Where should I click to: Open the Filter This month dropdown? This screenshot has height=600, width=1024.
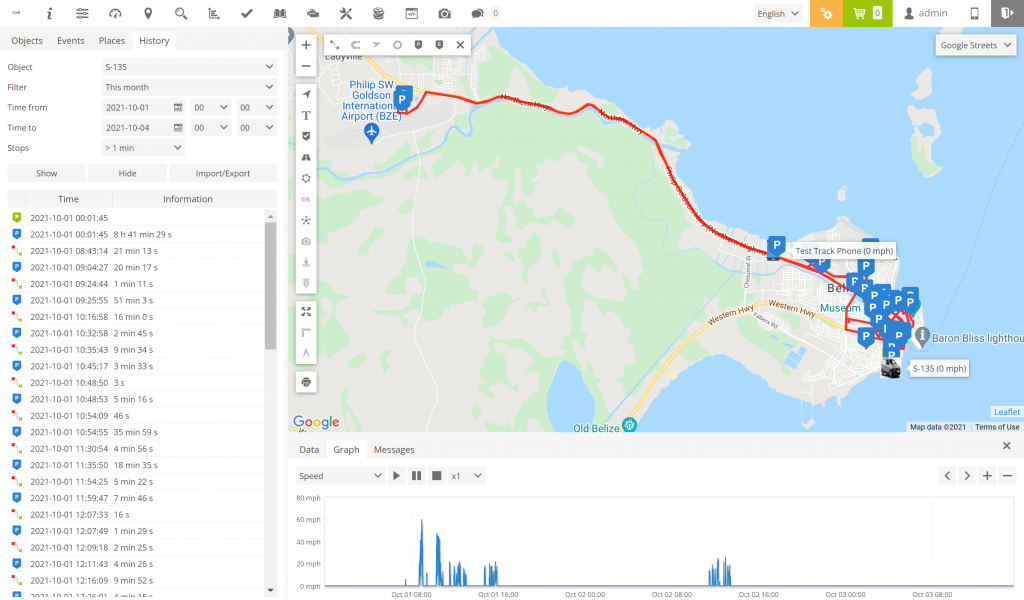click(x=189, y=87)
